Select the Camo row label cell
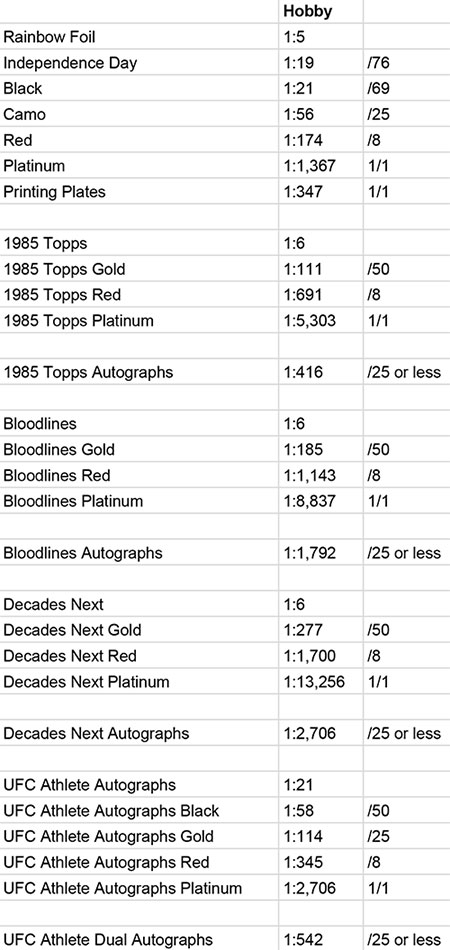 (139, 114)
